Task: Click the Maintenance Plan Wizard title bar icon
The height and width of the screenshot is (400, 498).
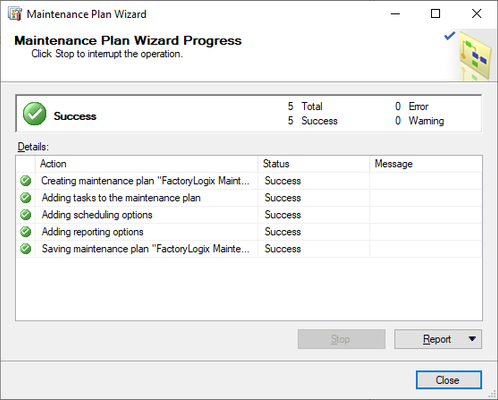Action: pyautogui.click(x=15, y=14)
